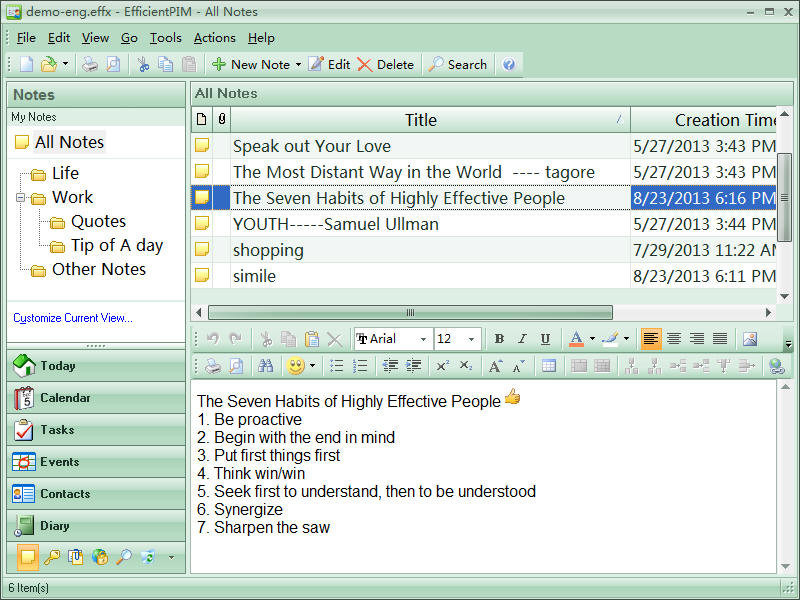The height and width of the screenshot is (600, 800).
Task: Click the Insert Table icon
Action: (x=549, y=366)
